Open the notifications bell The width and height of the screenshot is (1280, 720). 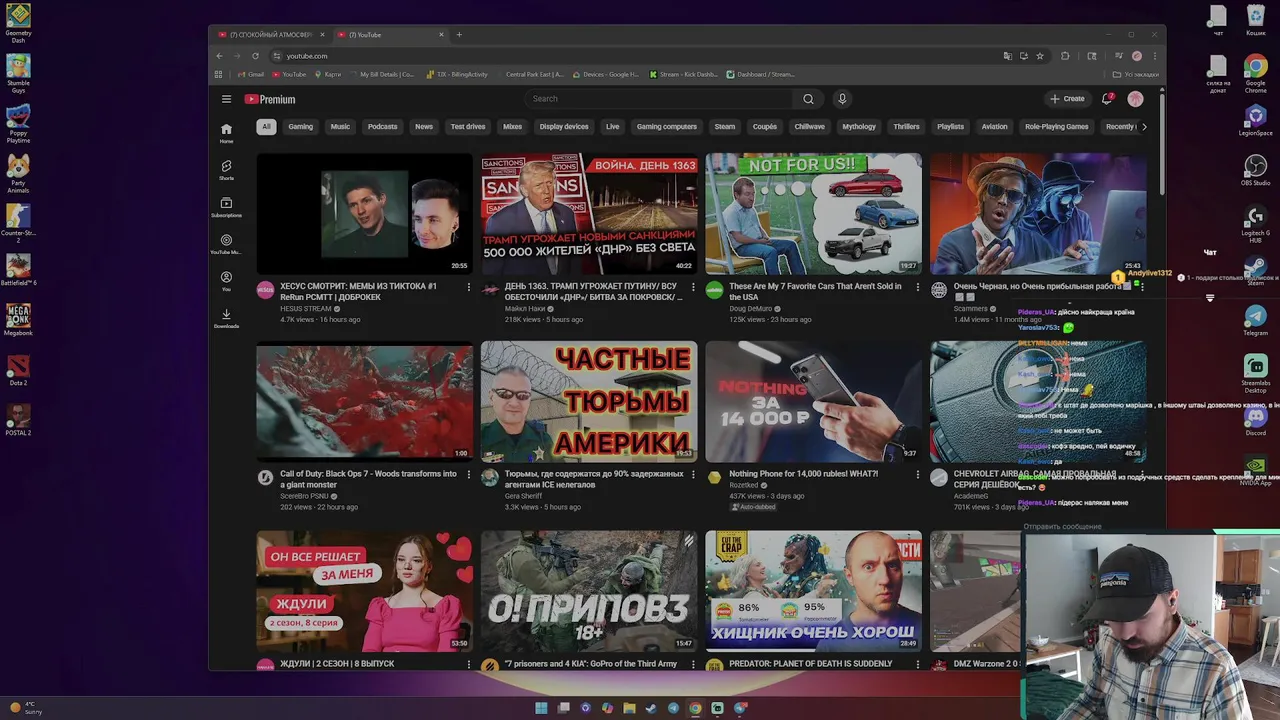click(x=1107, y=99)
